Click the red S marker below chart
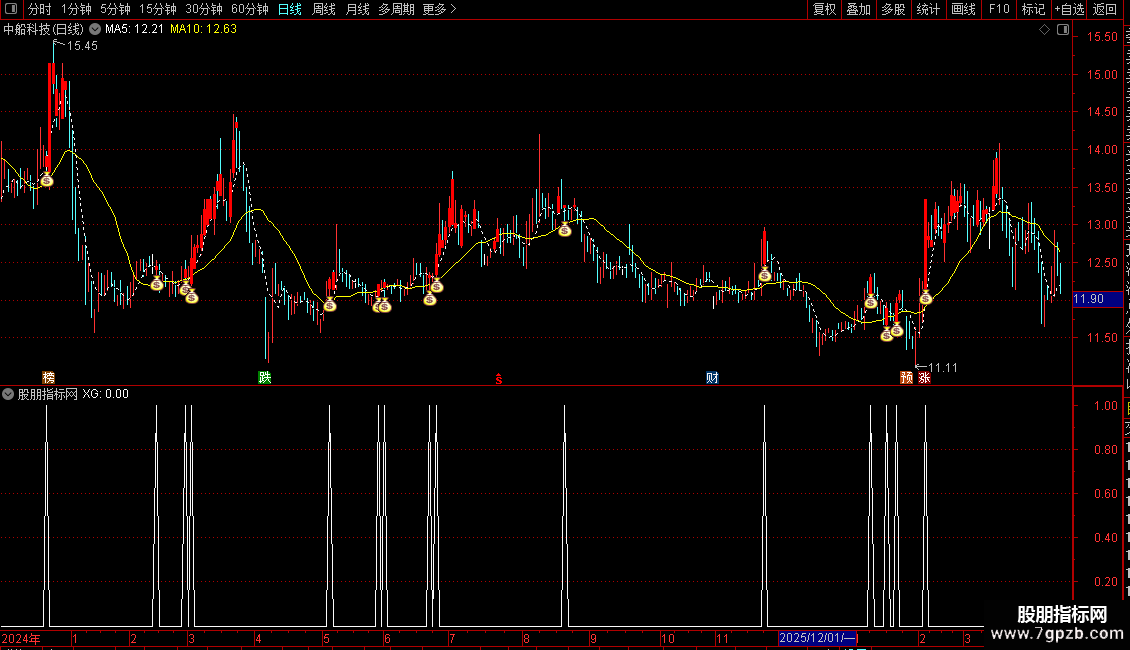1130x650 pixels. coord(499,379)
